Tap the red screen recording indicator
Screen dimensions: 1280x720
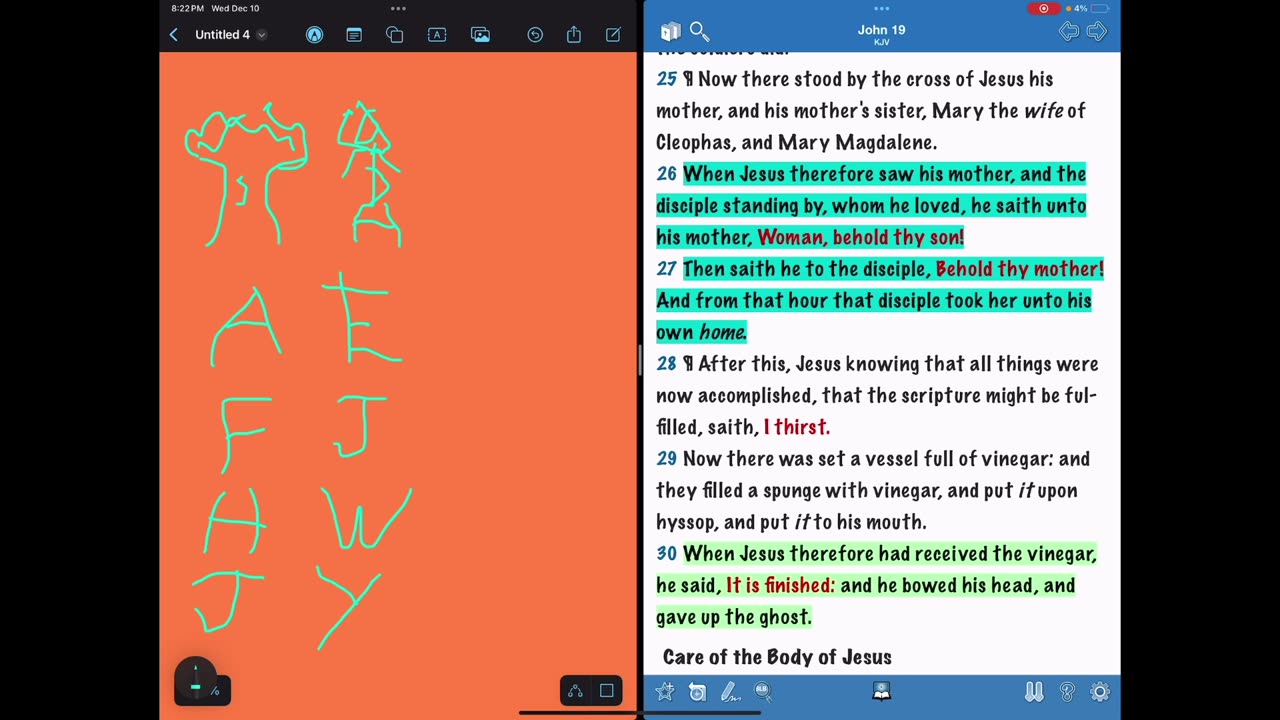pos(1043,8)
